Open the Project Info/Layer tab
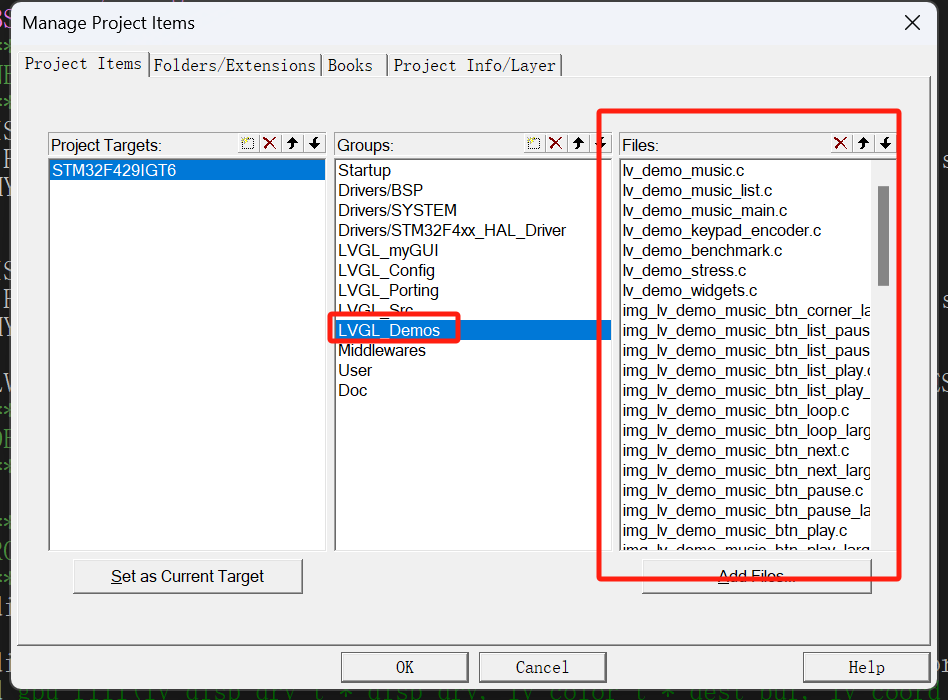 474,65
